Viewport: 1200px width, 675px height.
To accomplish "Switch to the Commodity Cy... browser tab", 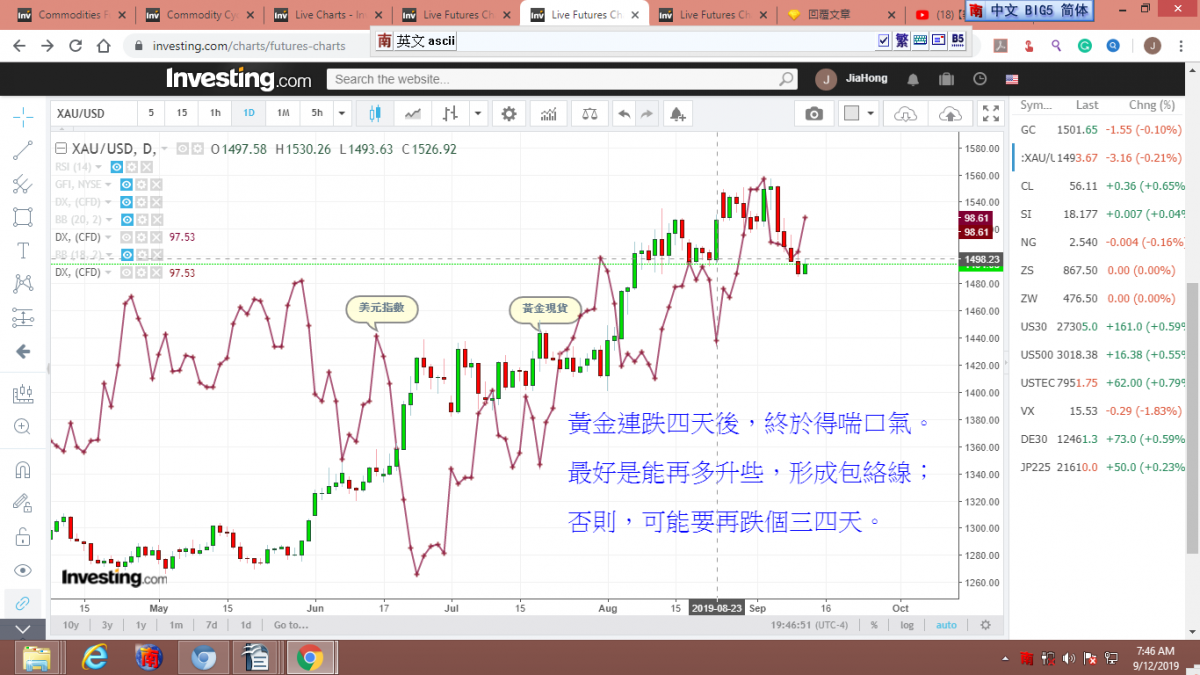I will 199,15.
